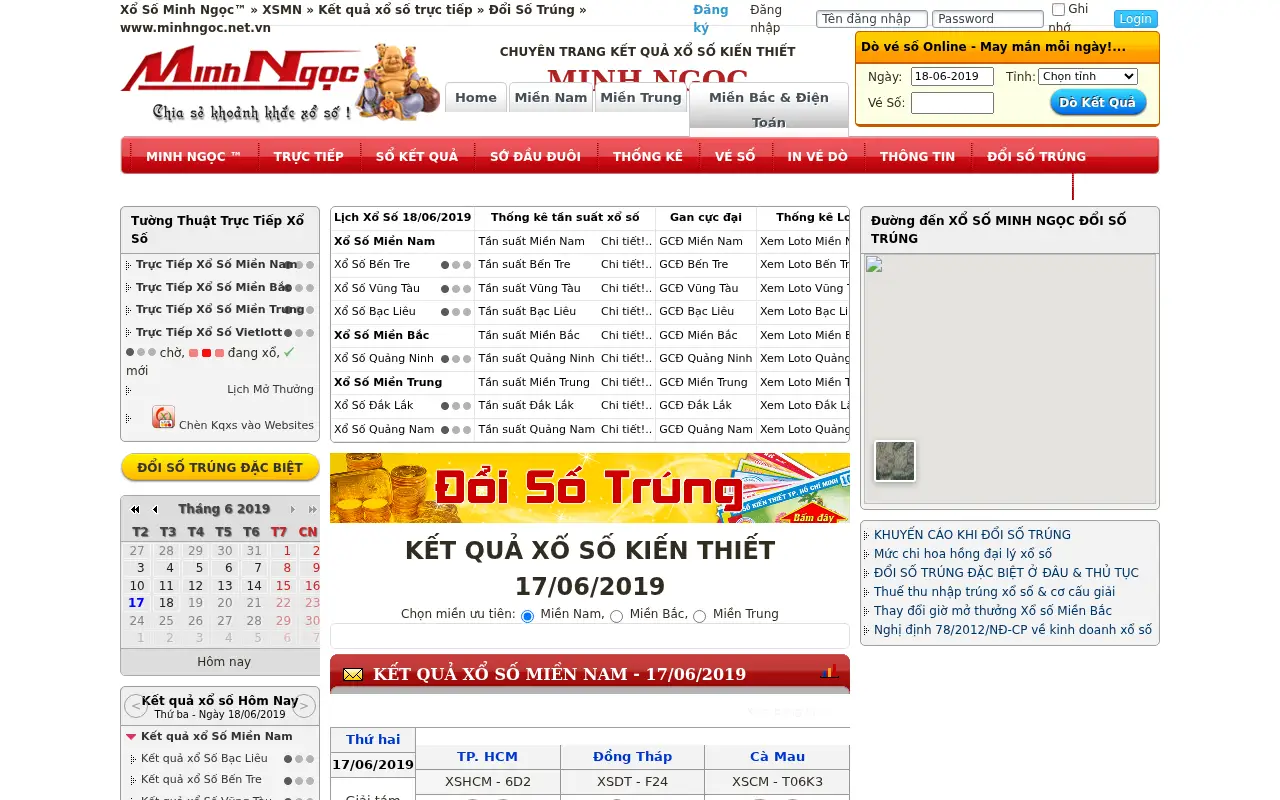Go to previous month in calendar
This screenshot has width=1280, height=800.
coord(155,510)
